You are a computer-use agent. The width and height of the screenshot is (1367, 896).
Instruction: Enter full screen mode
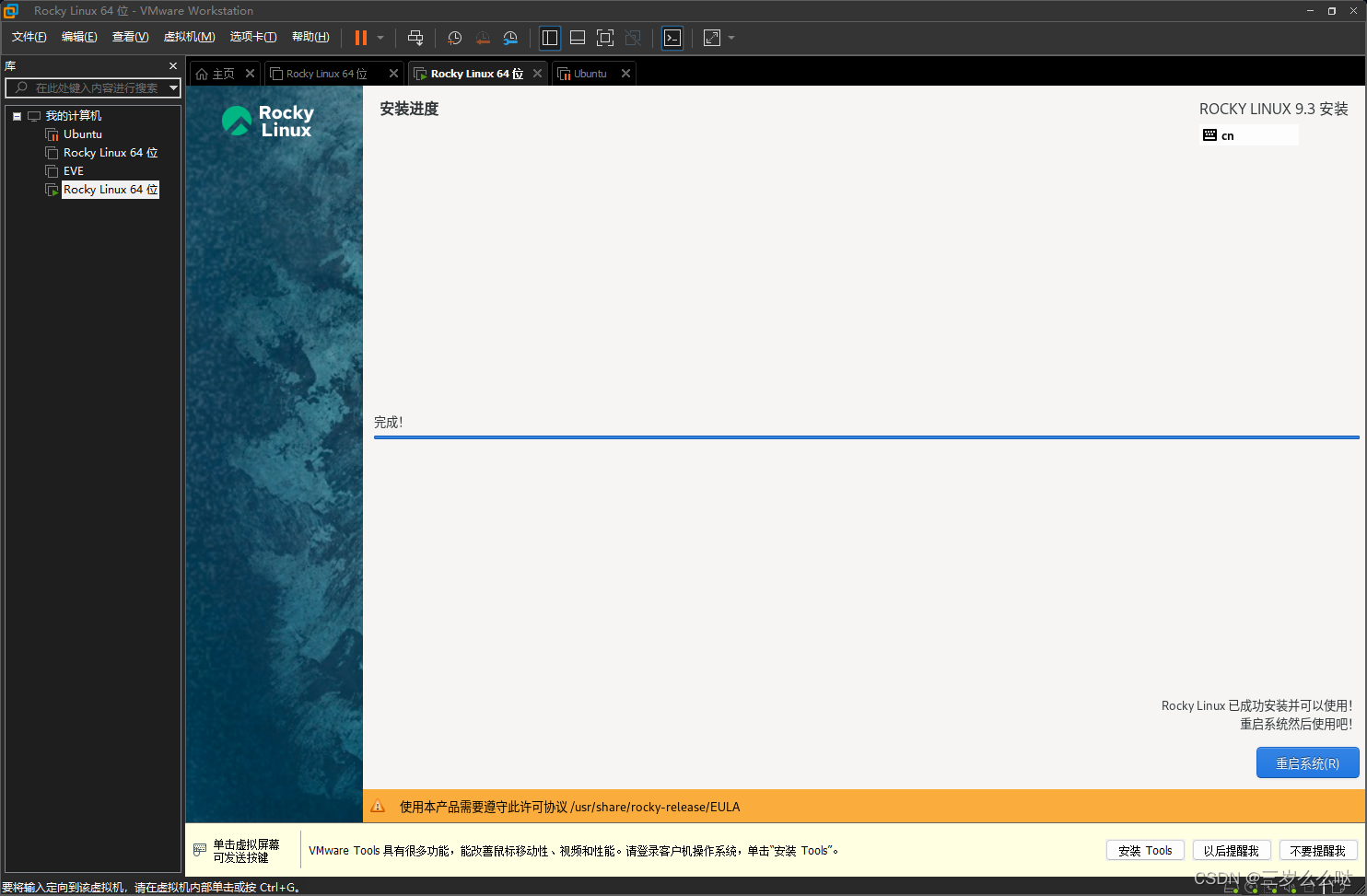pyautogui.click(x=605, y=38)
